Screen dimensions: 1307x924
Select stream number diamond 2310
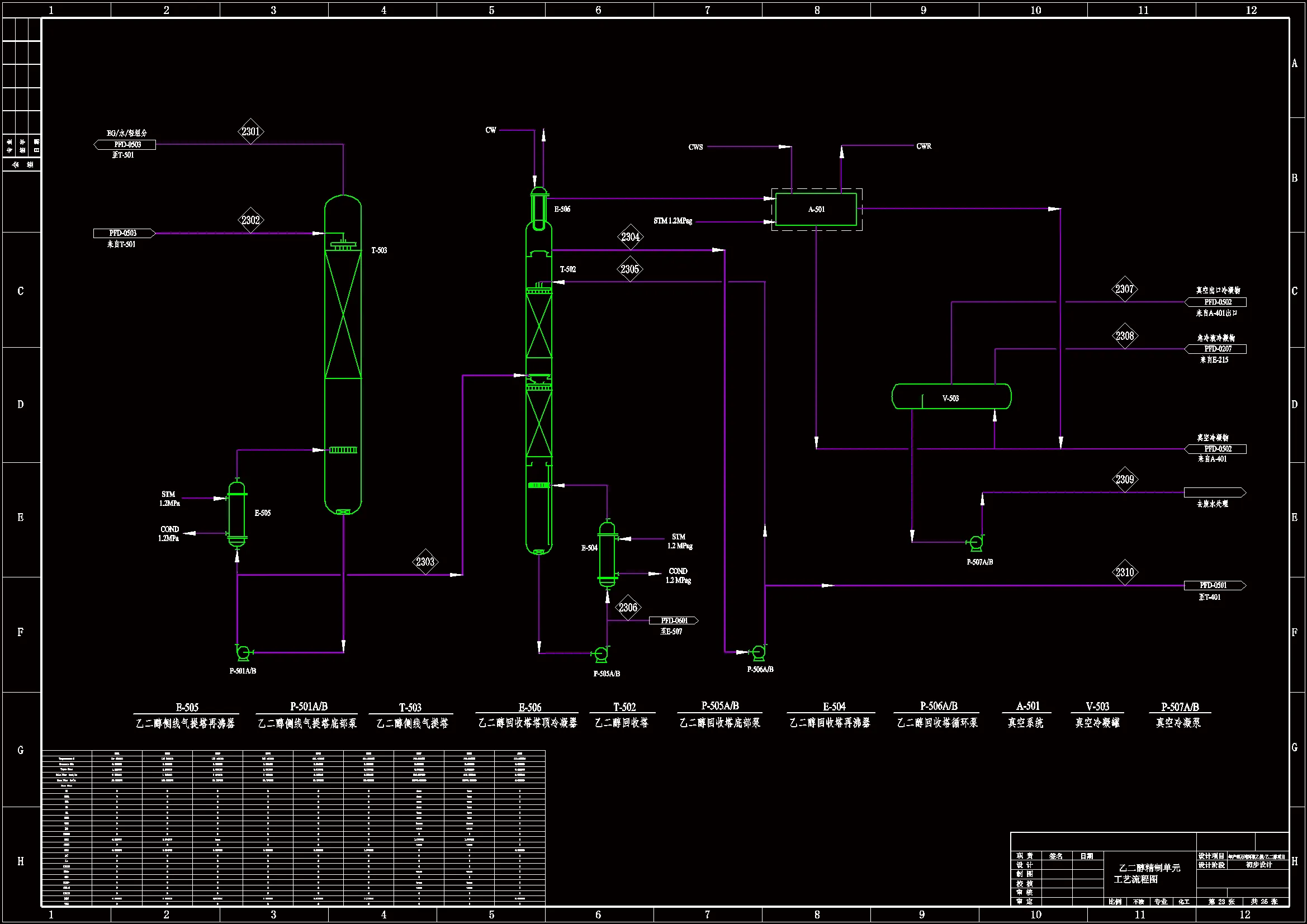1124,572
